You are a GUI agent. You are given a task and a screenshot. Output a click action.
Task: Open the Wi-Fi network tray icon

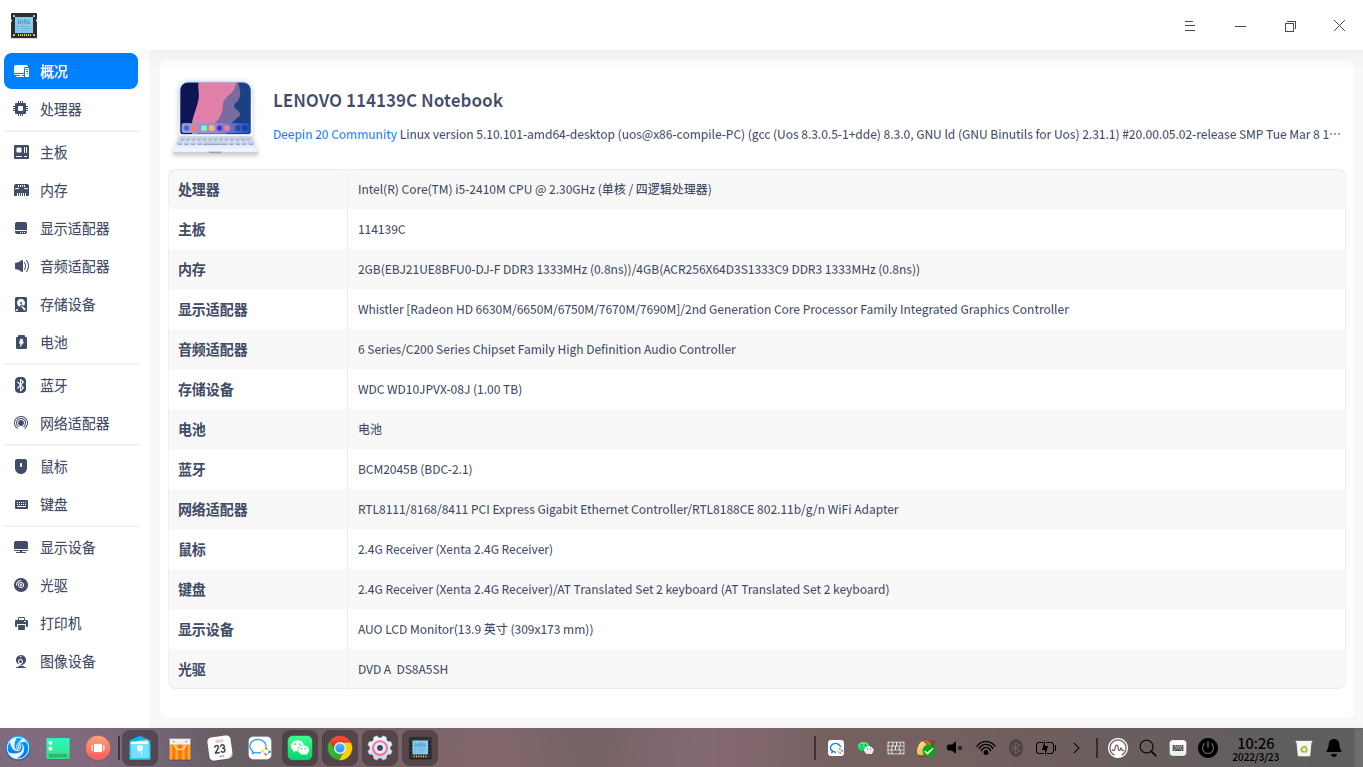986,748
